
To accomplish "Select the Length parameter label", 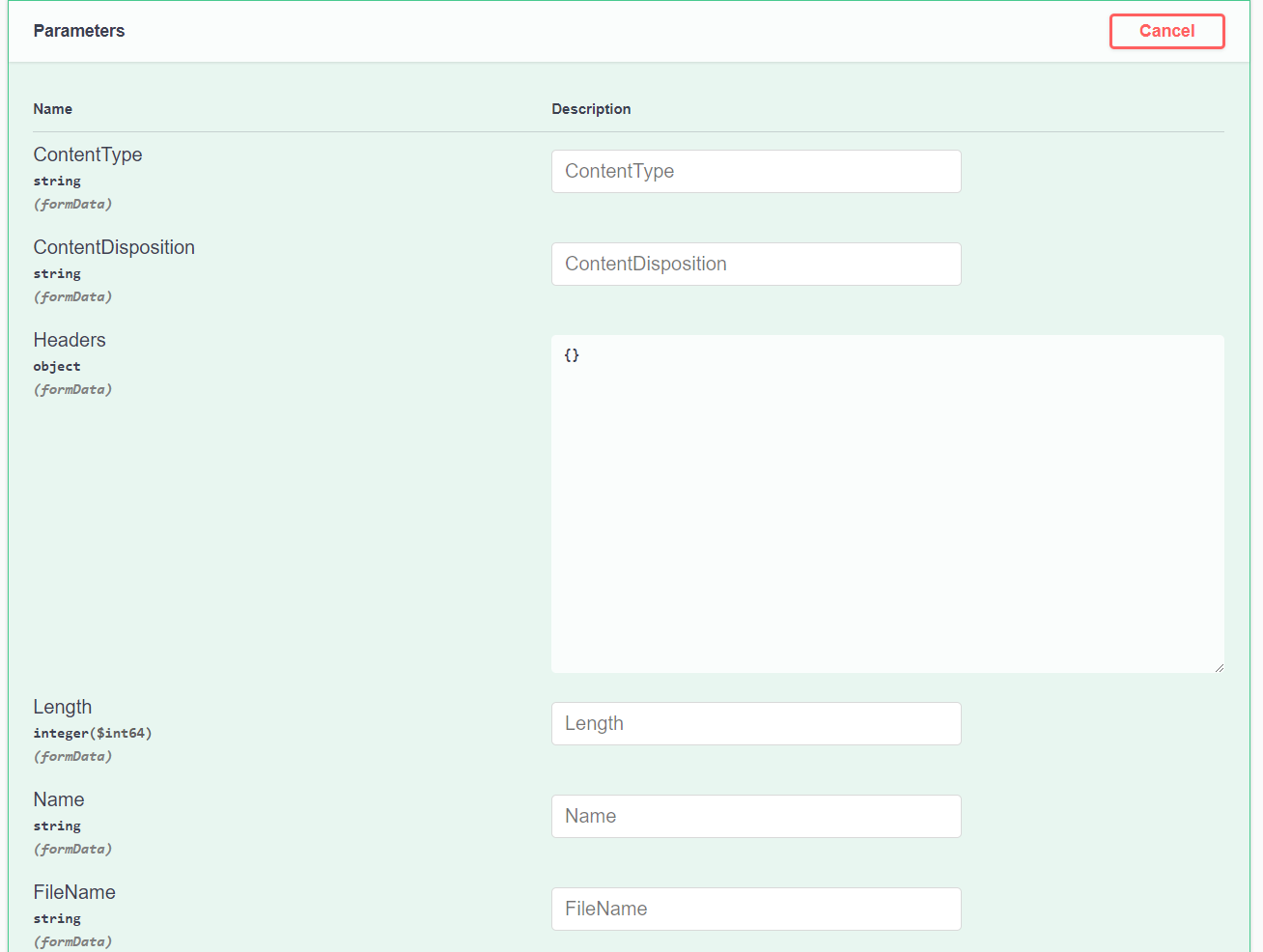I will (63, 707).
